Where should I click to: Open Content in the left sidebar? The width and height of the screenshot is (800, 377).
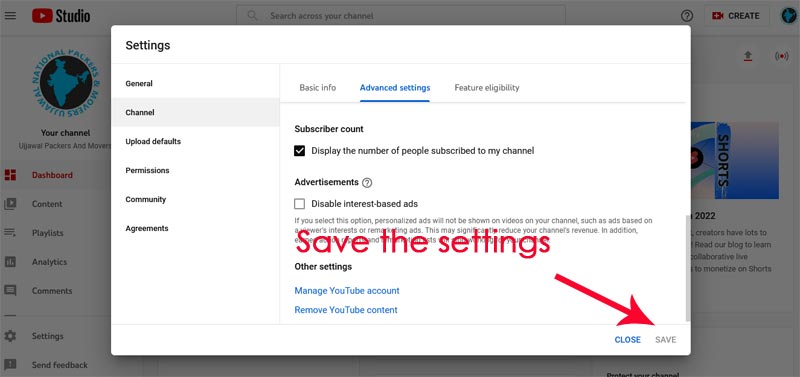point(47,204)
